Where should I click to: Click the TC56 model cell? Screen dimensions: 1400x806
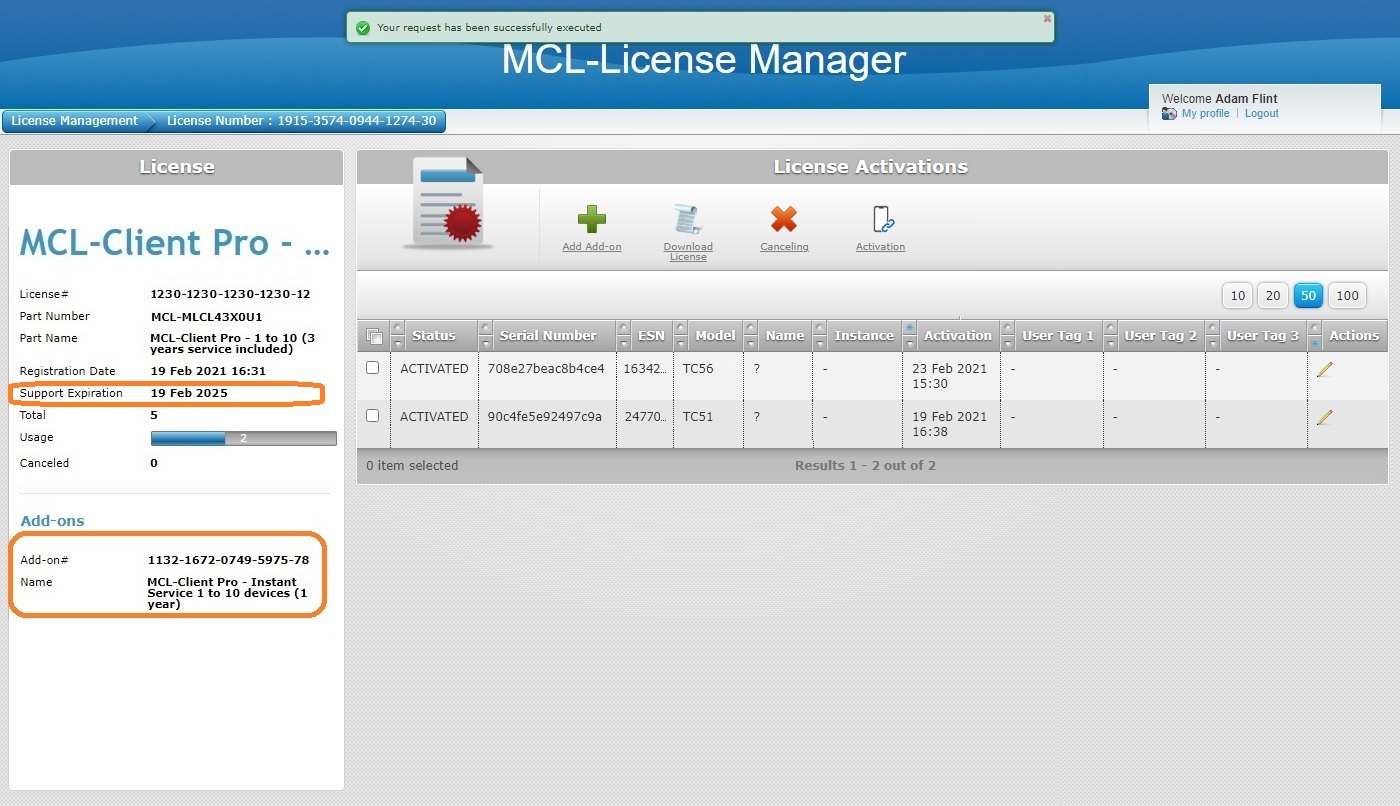click(x=698, y=369)
